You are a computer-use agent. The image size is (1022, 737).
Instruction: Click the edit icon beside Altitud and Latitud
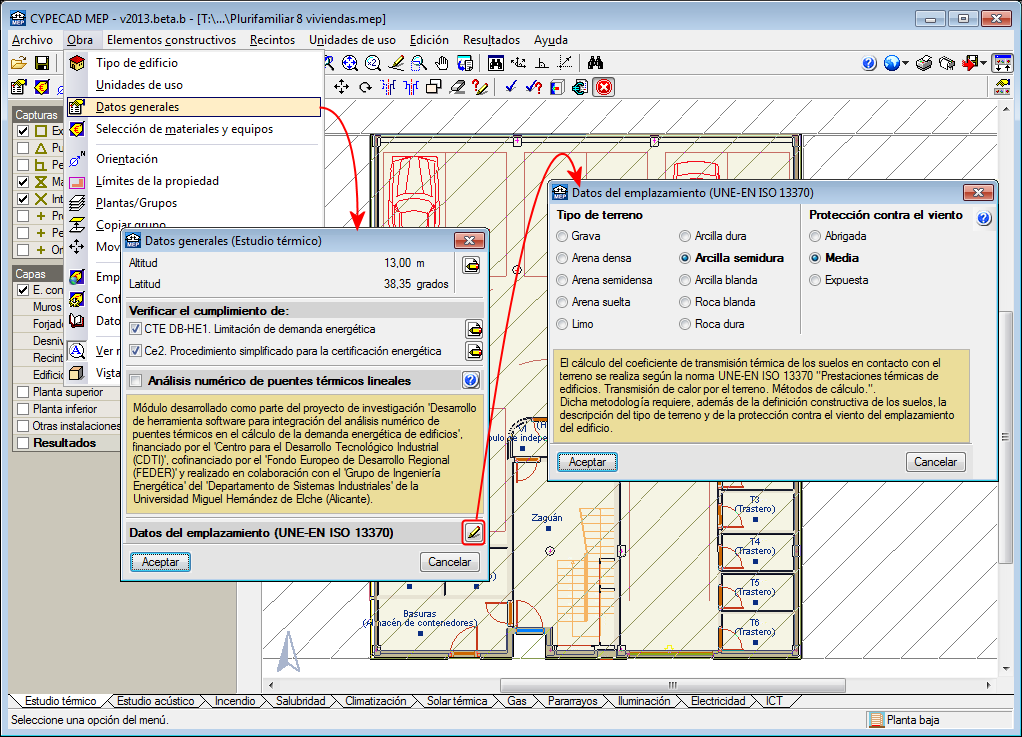pyautogui.click(x=471, y=264)
